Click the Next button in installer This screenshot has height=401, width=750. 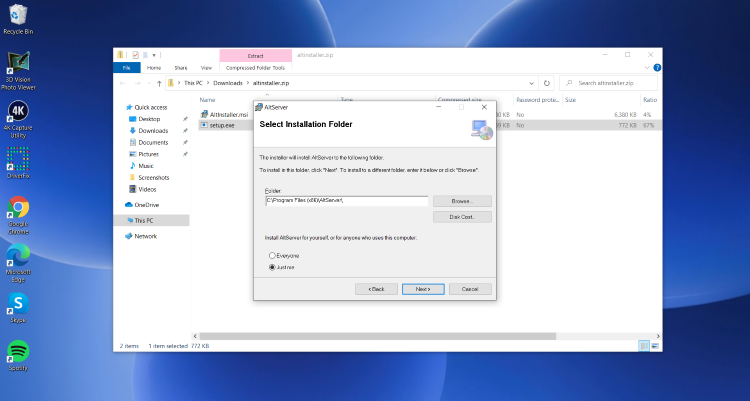(422, 289)
